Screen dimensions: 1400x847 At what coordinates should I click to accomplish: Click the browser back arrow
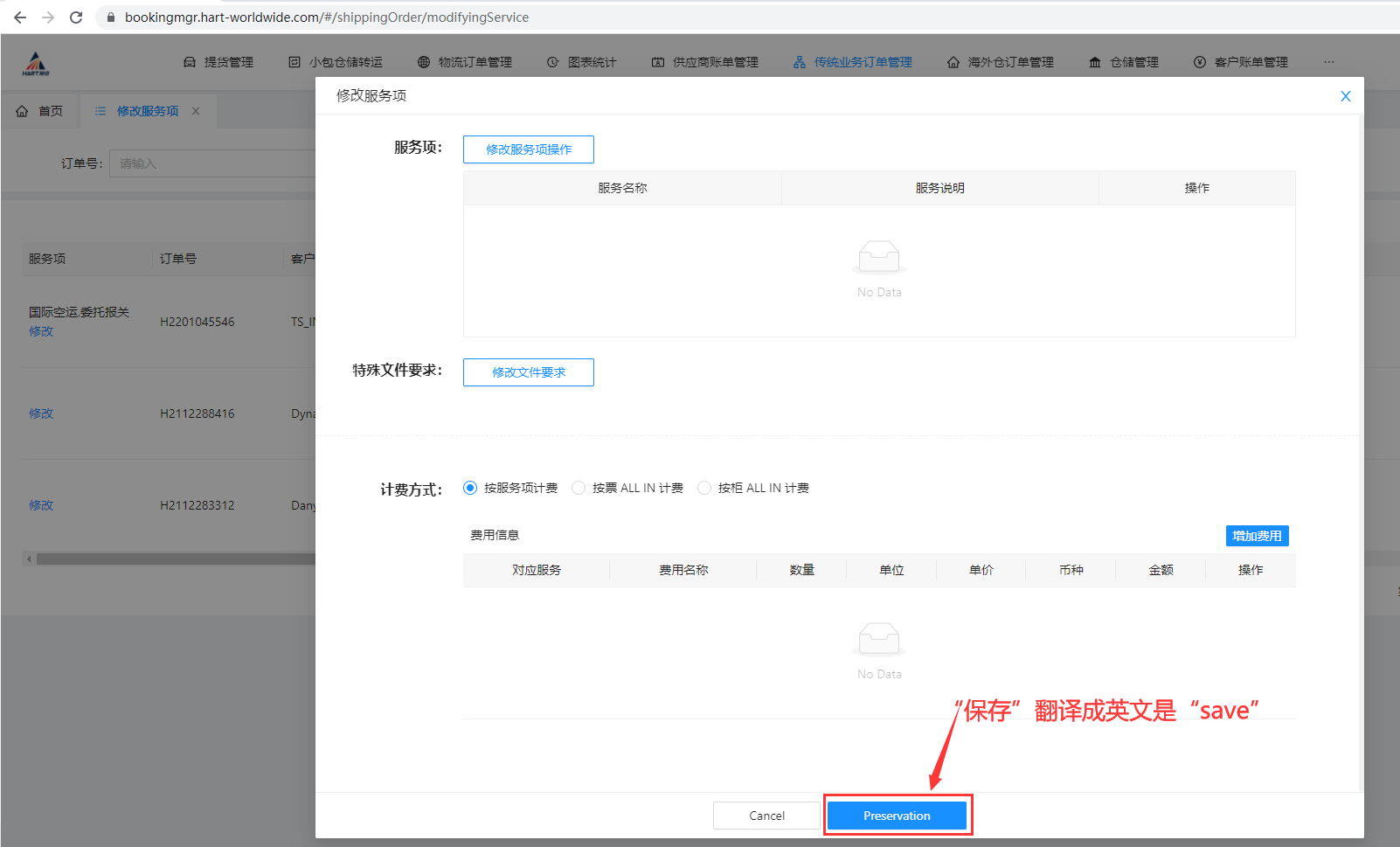point(20,17)
